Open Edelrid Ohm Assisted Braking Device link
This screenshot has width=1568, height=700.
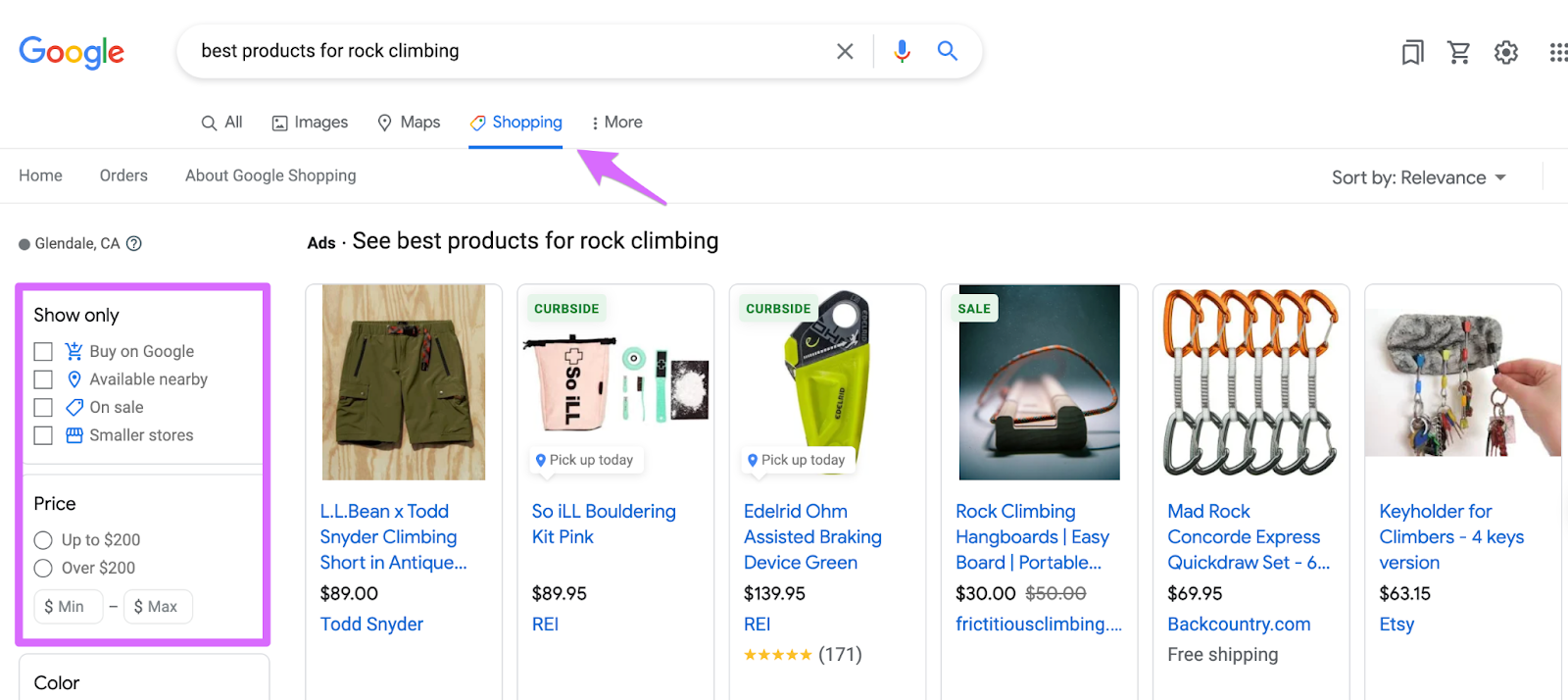click(x=812, y=537)
